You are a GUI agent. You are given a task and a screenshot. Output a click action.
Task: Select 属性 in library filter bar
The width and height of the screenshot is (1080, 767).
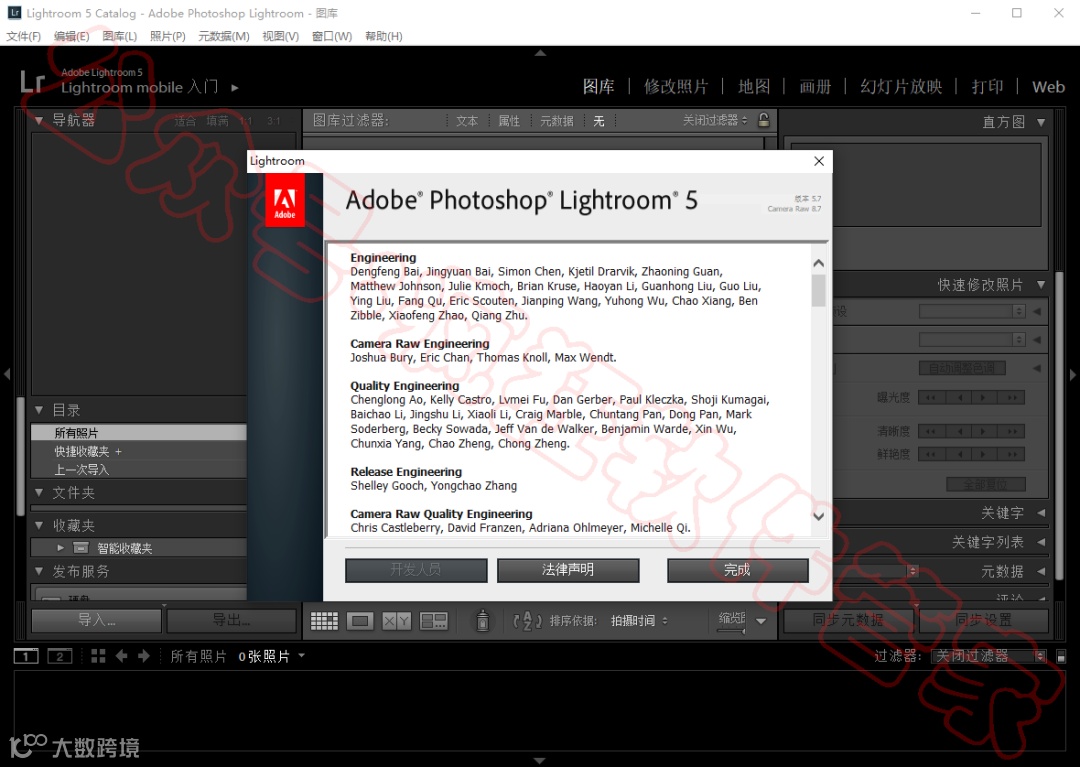(509, 120)
